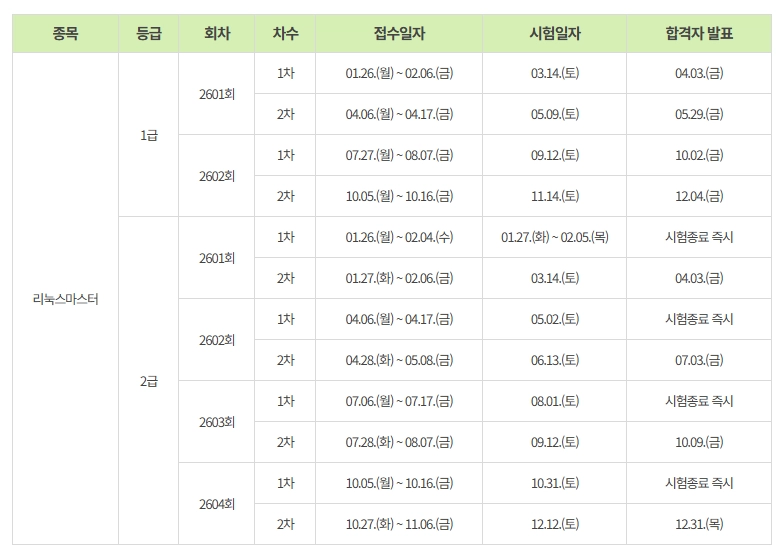This screenshot has height=547, width=779.
Task: Click registration period 01.26.(월) ~ 02.04.(수)
Action: point(399,237)
